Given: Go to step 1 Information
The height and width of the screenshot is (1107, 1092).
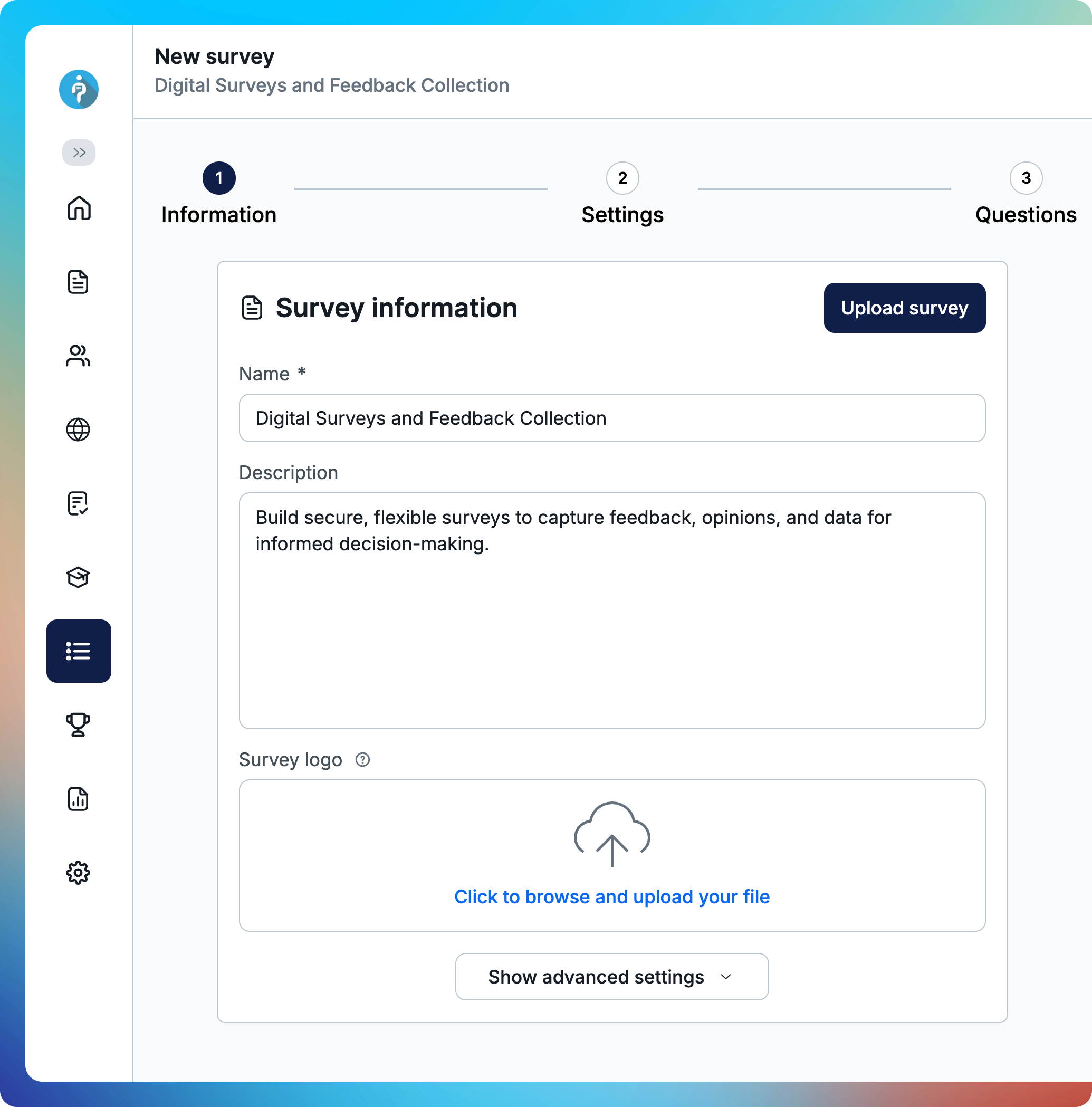Looking at the screenshot, I should (x=219, y=178).
